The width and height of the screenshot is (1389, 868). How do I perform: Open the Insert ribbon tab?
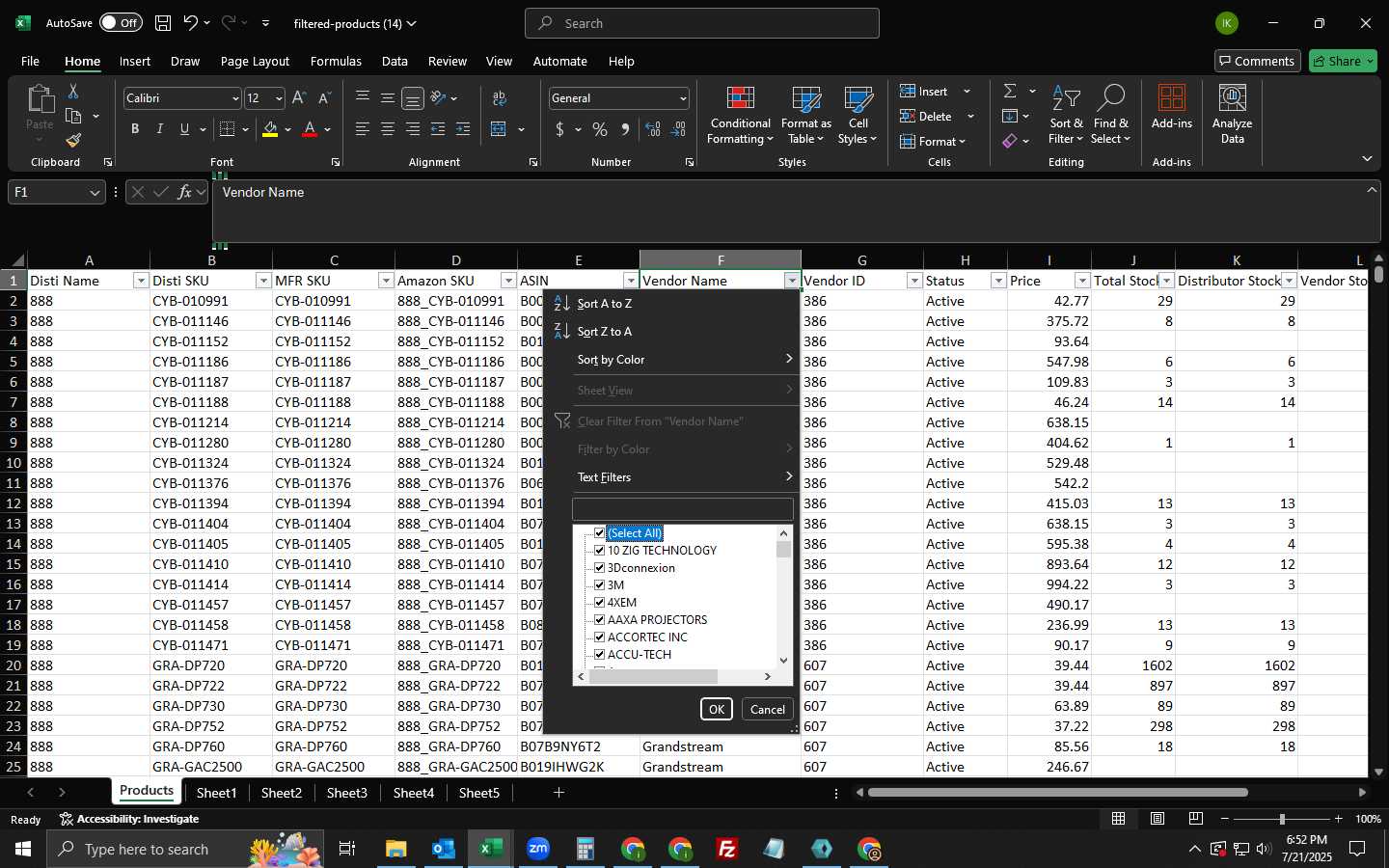(x=135, y=61)
